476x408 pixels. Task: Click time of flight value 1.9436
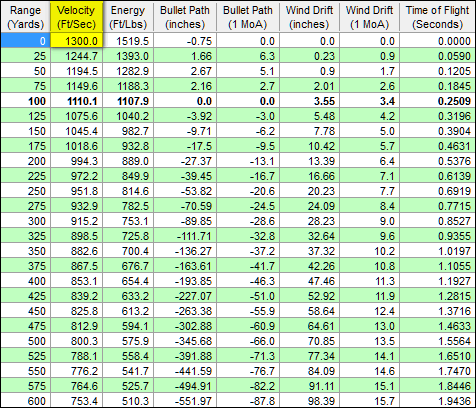pos(437,401)
